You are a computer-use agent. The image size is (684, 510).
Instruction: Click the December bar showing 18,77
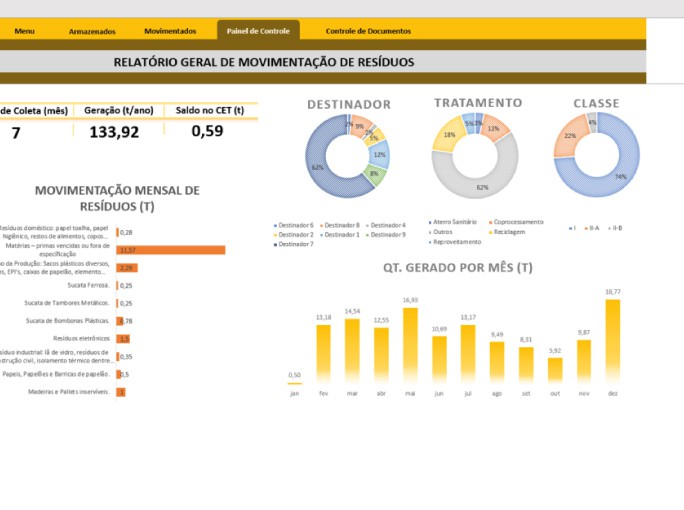612,340
